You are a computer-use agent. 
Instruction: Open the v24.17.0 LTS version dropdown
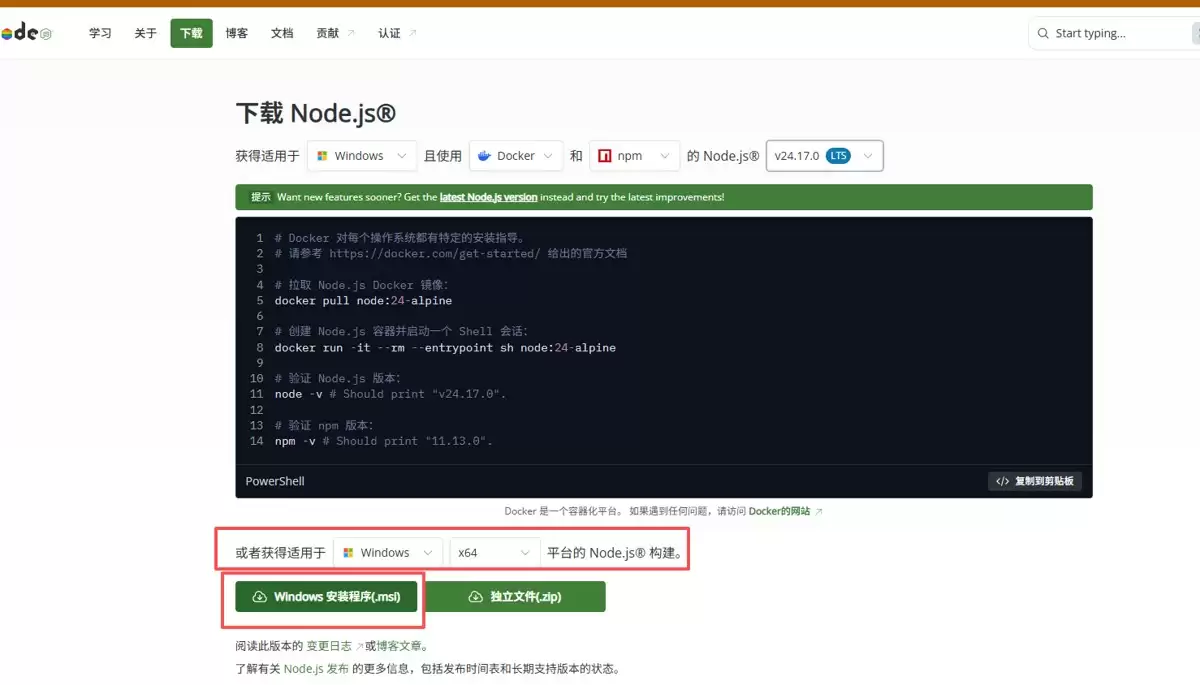(x=824, y=156)
